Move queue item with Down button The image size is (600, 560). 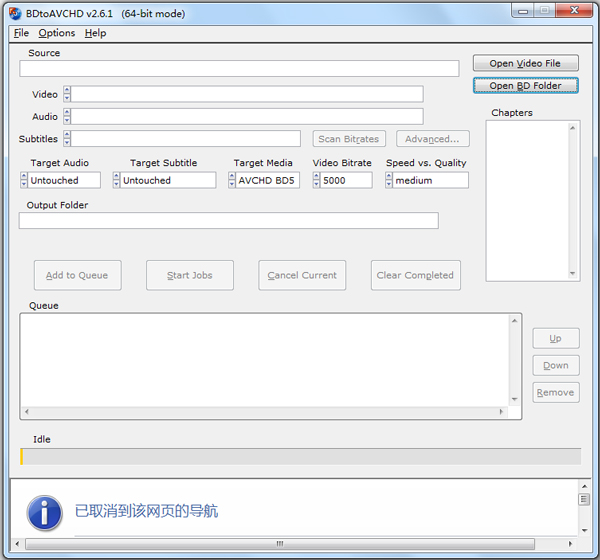[556, 366]
